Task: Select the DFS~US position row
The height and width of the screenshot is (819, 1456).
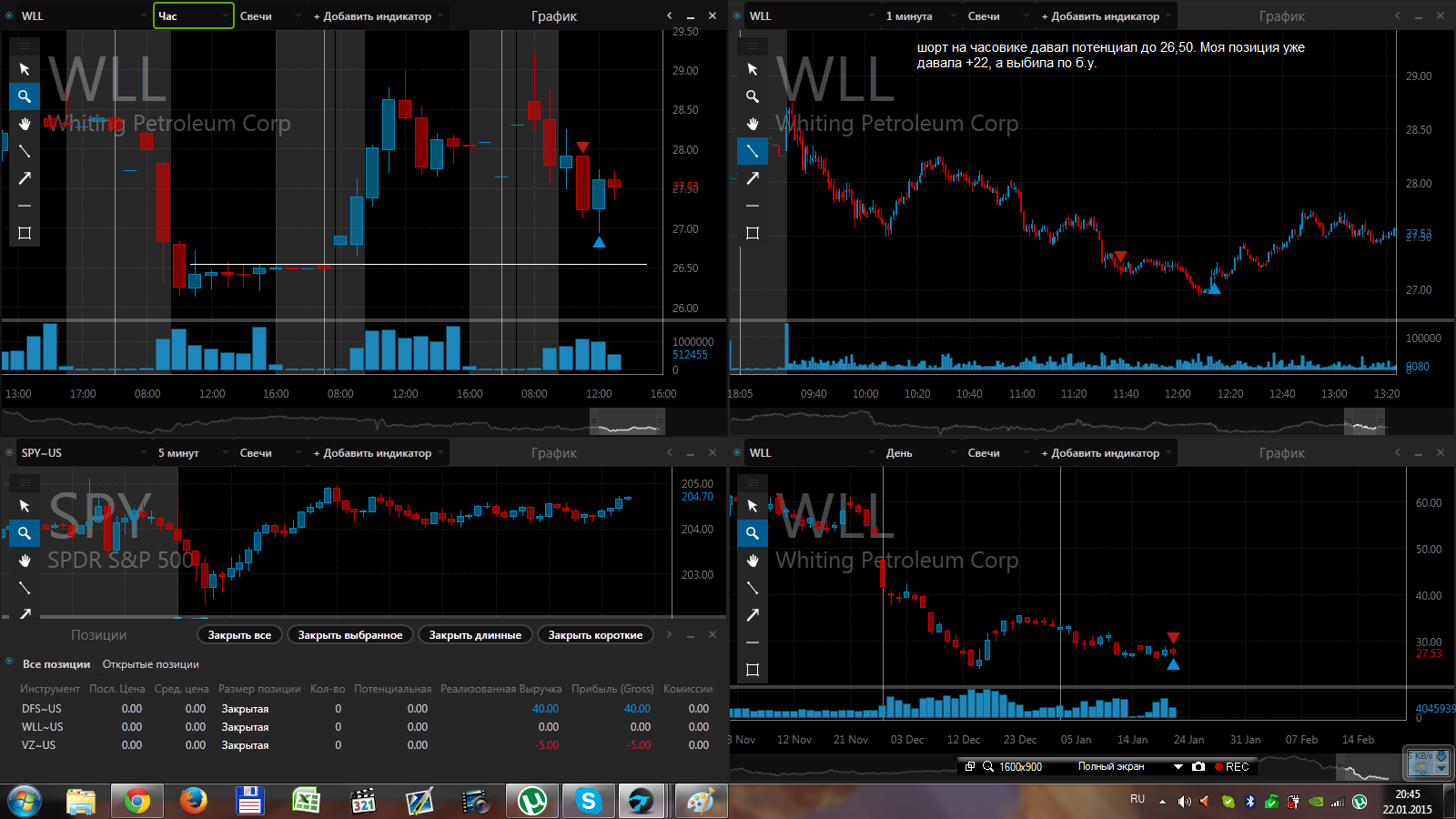Action: (364, 708)
